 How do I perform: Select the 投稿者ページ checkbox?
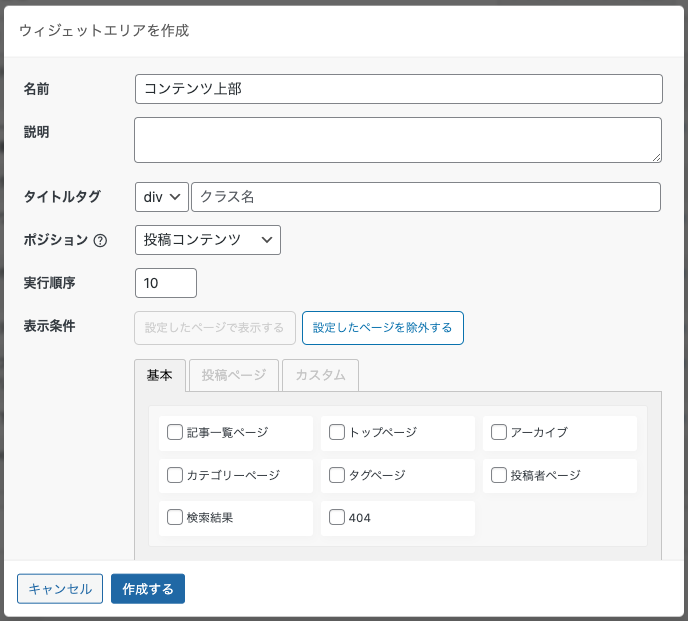coord(498,475)
